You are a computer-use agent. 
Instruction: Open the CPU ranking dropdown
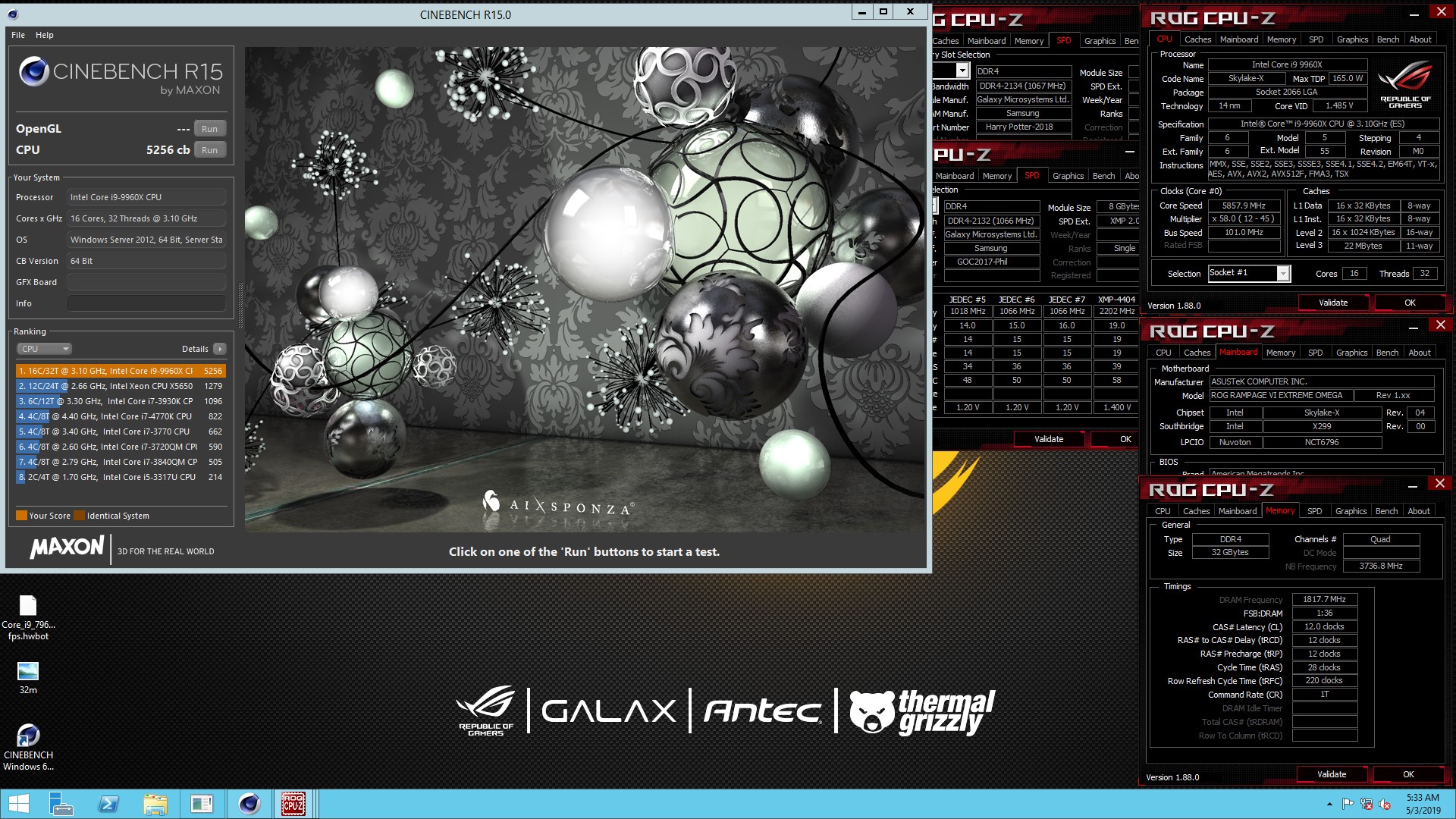(44, 349)
